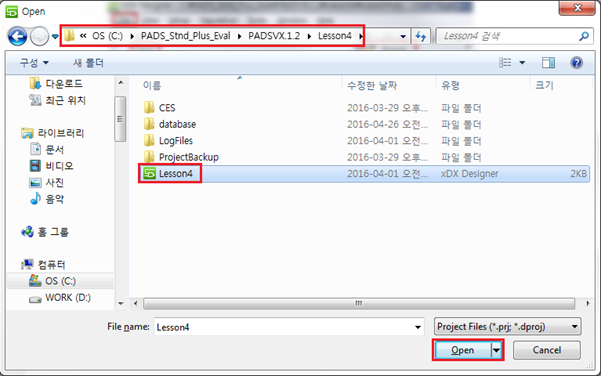Screen dimensions: 601x376
Task: Select Lesson4 segment in the address path
Action: (x=335, y=36)
